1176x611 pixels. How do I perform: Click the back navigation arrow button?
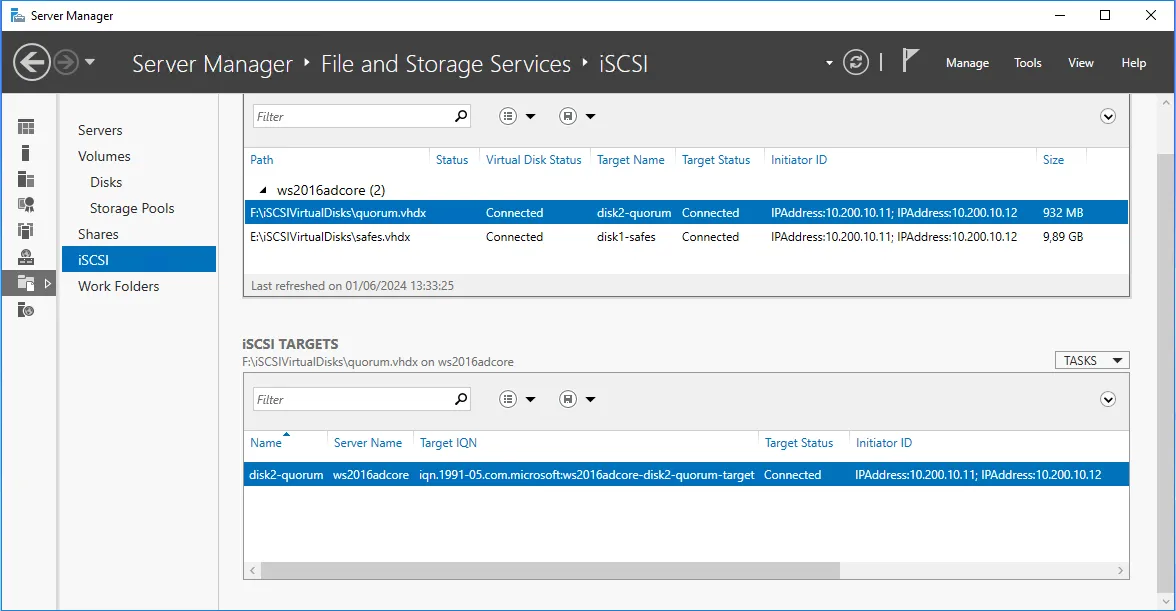coord(32,63)
